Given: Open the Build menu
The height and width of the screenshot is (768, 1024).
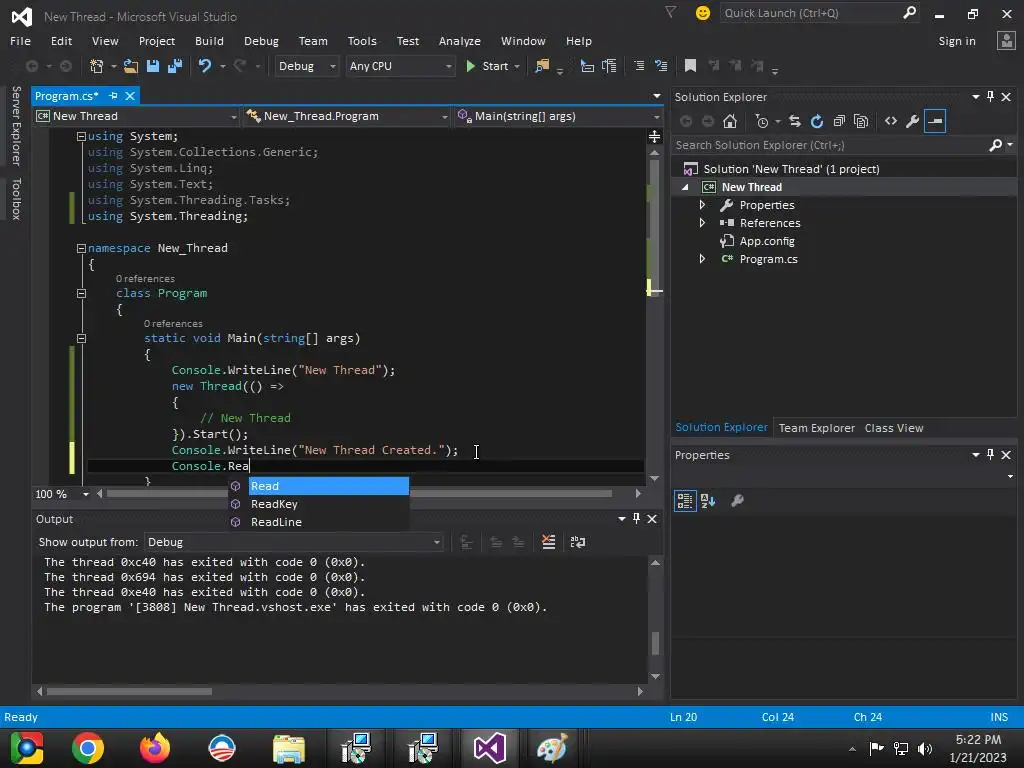Looking at the screenshot, I should pos(209,41).
